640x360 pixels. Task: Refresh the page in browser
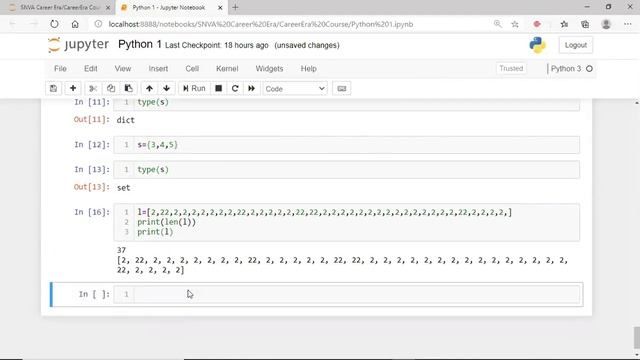tap(54, 24)
